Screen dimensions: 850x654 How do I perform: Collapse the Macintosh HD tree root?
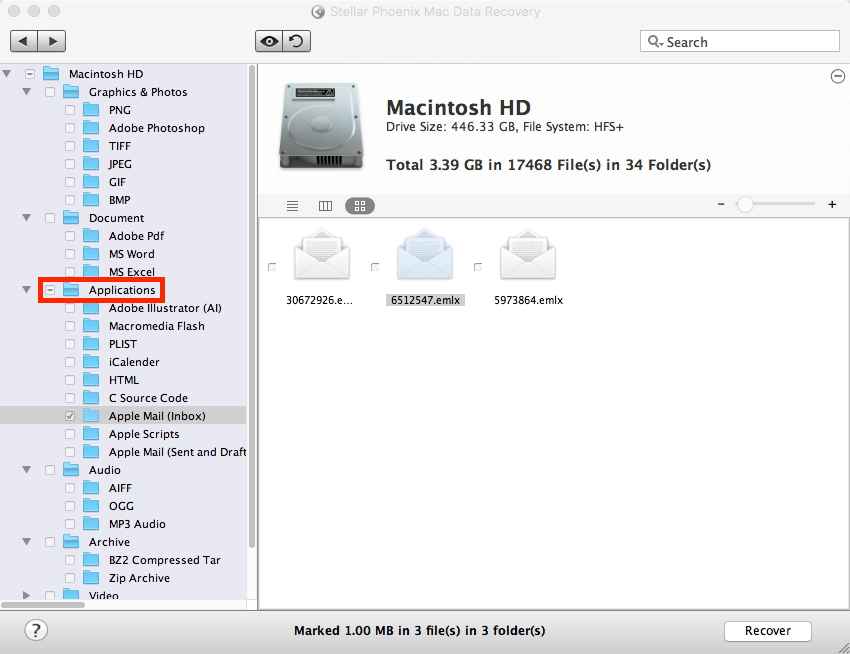coord(7,73)
